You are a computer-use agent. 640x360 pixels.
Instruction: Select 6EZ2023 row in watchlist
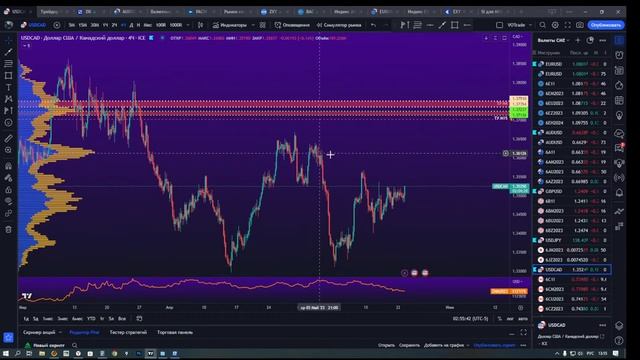click(x=572, y=113)
